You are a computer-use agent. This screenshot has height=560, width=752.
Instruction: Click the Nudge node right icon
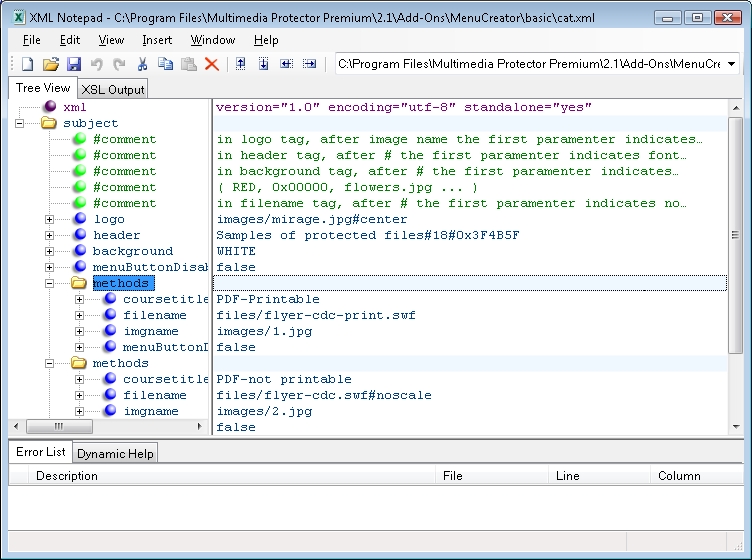click(309, 64)
